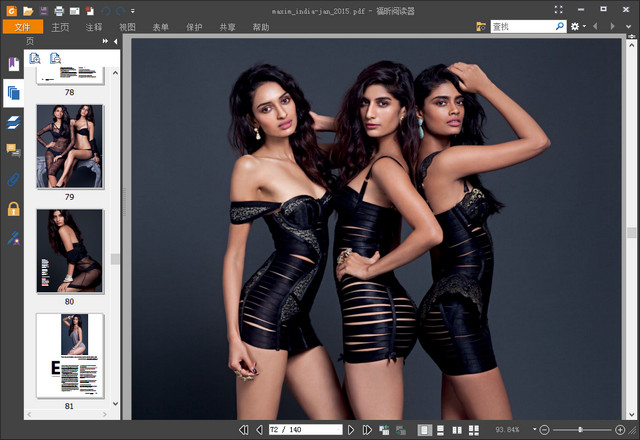Open the Security lock panel

(x=13, y=208)
